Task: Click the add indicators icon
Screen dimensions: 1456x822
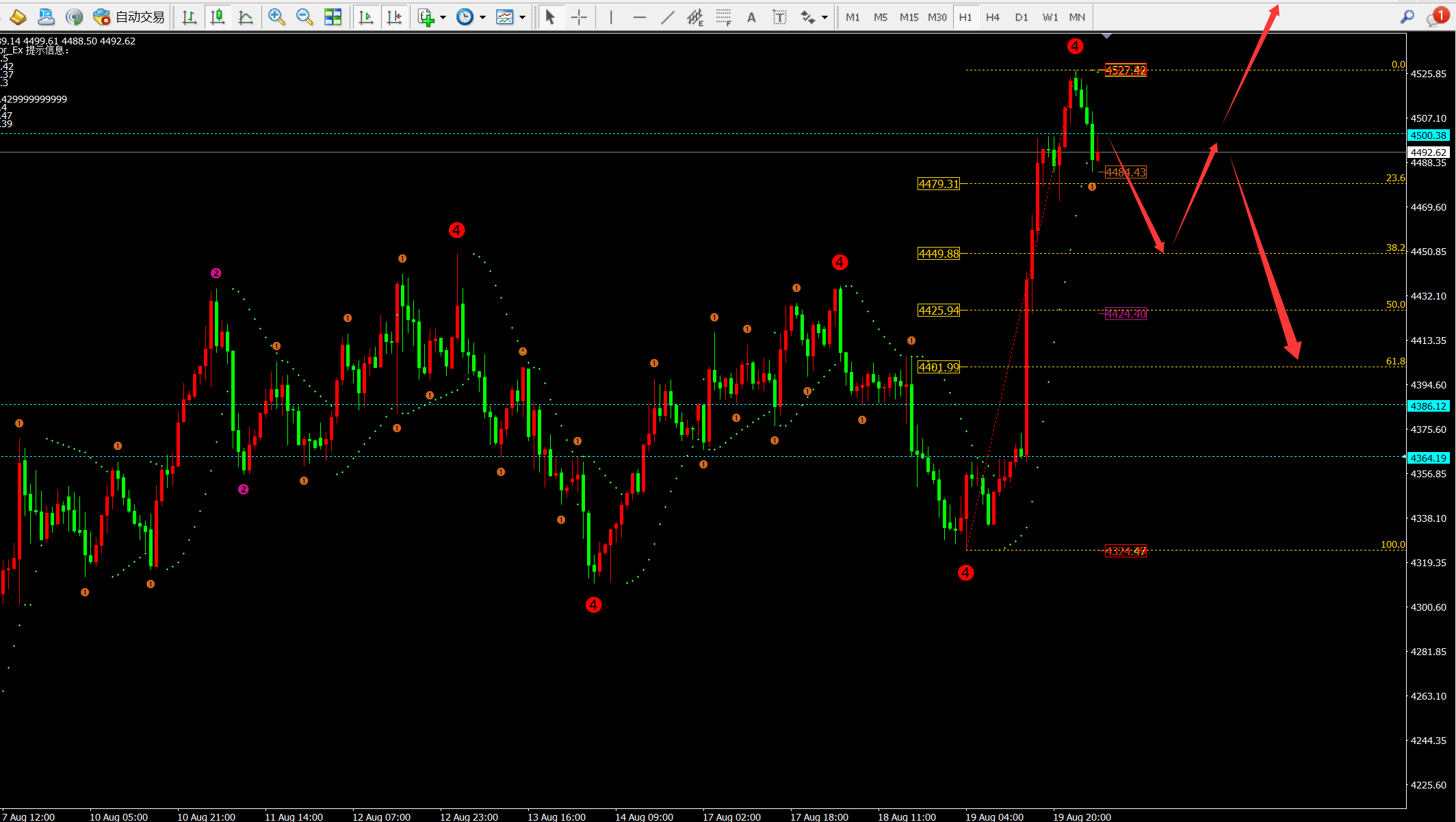Action: pyautogui.click(x=426, y=17)
